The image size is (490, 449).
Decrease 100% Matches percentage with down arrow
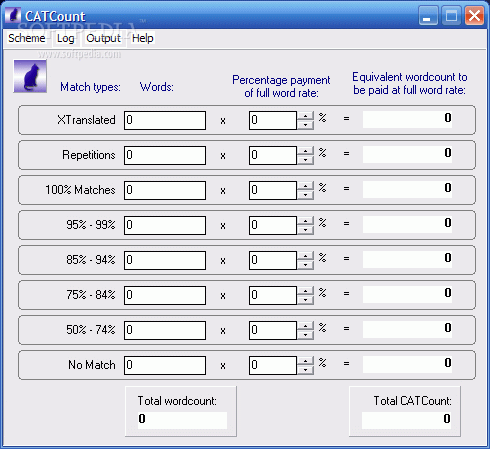(305, 195)
